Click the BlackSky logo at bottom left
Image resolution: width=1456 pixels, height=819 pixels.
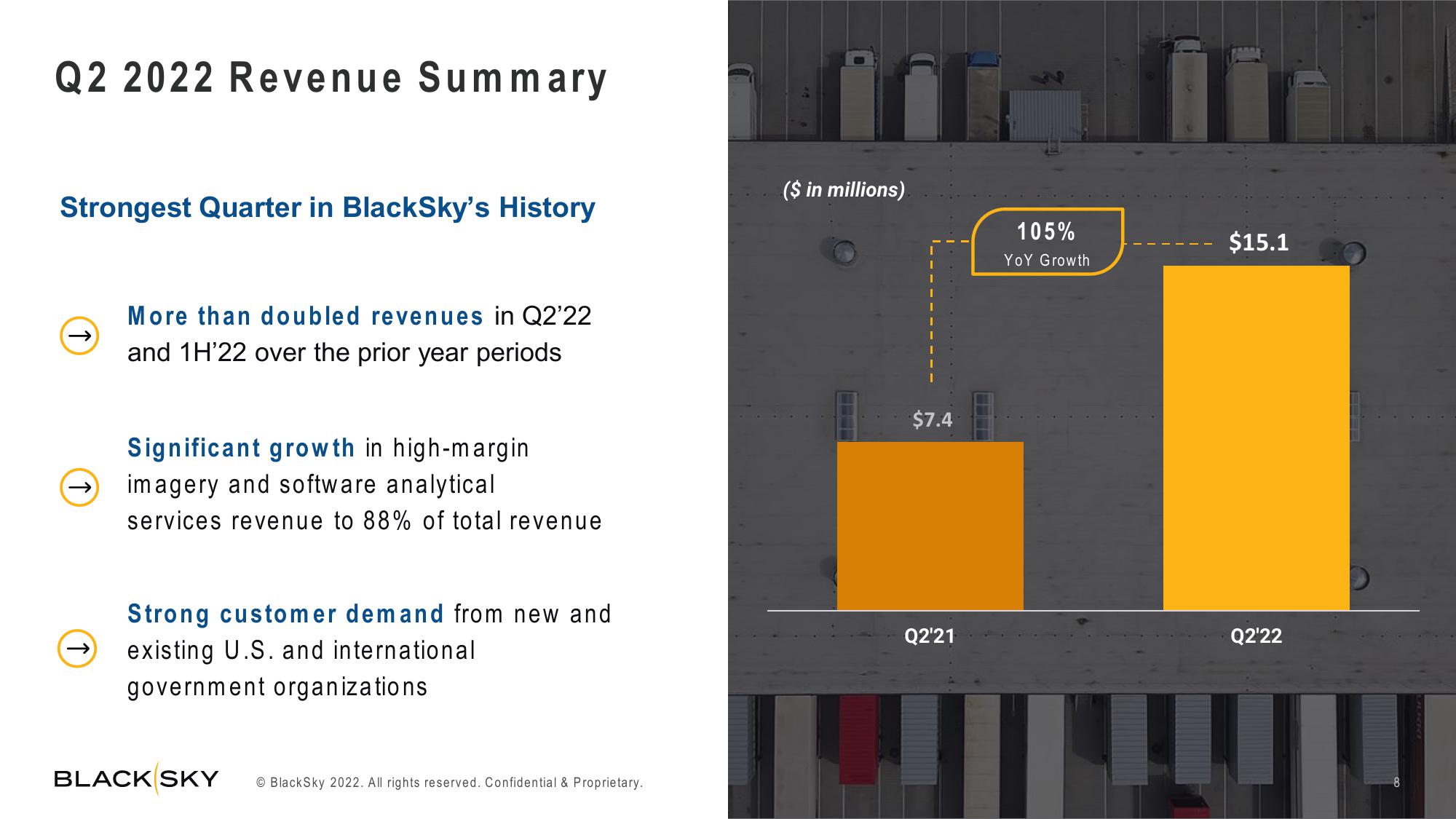[136, 779]
